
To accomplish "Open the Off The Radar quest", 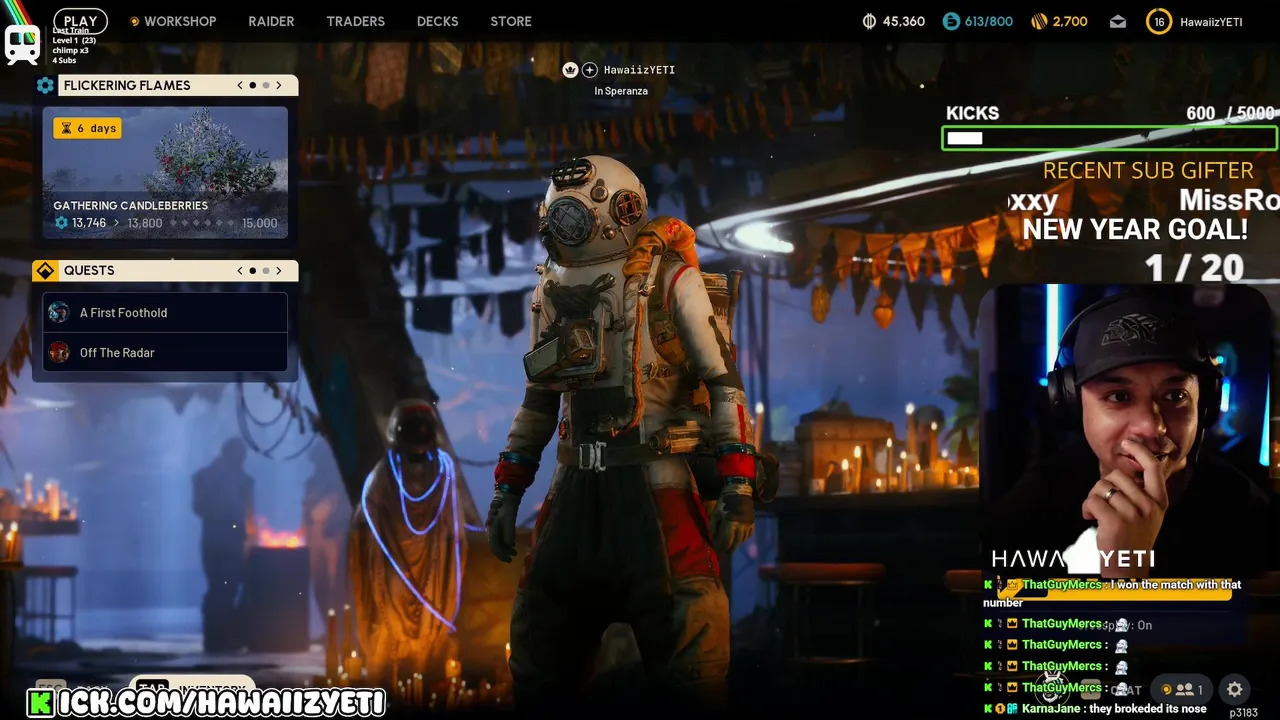I will (x=165, y=352).
